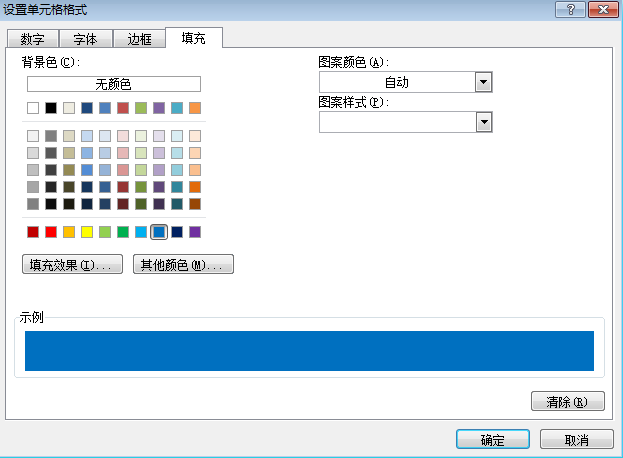Select the darkest brown-orange shade swatch
The image size is (623, 458).
pos(195,204)
